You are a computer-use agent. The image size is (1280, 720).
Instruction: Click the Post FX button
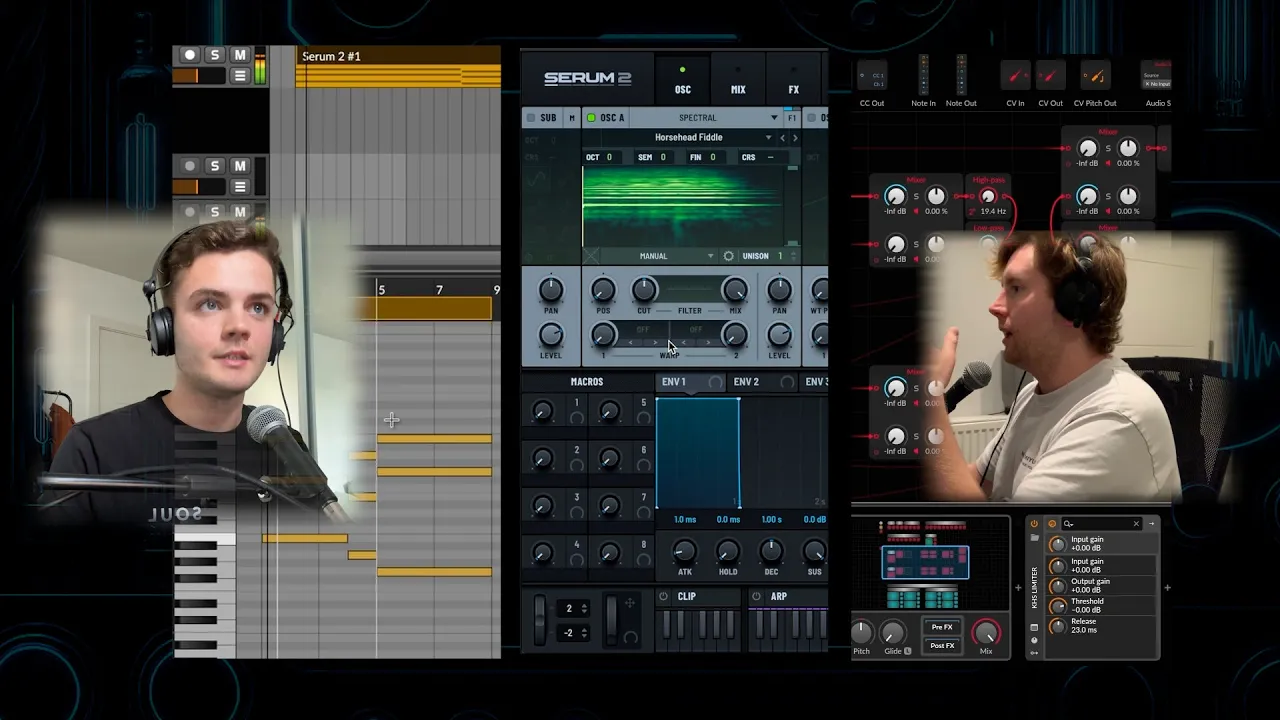[x=942, y=646]
